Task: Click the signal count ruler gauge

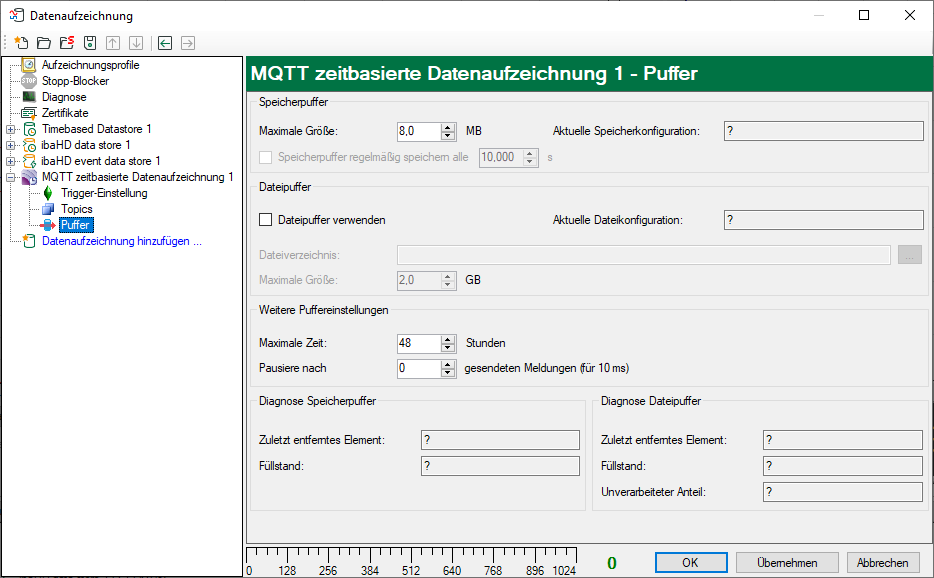Action: click(412, 562)
